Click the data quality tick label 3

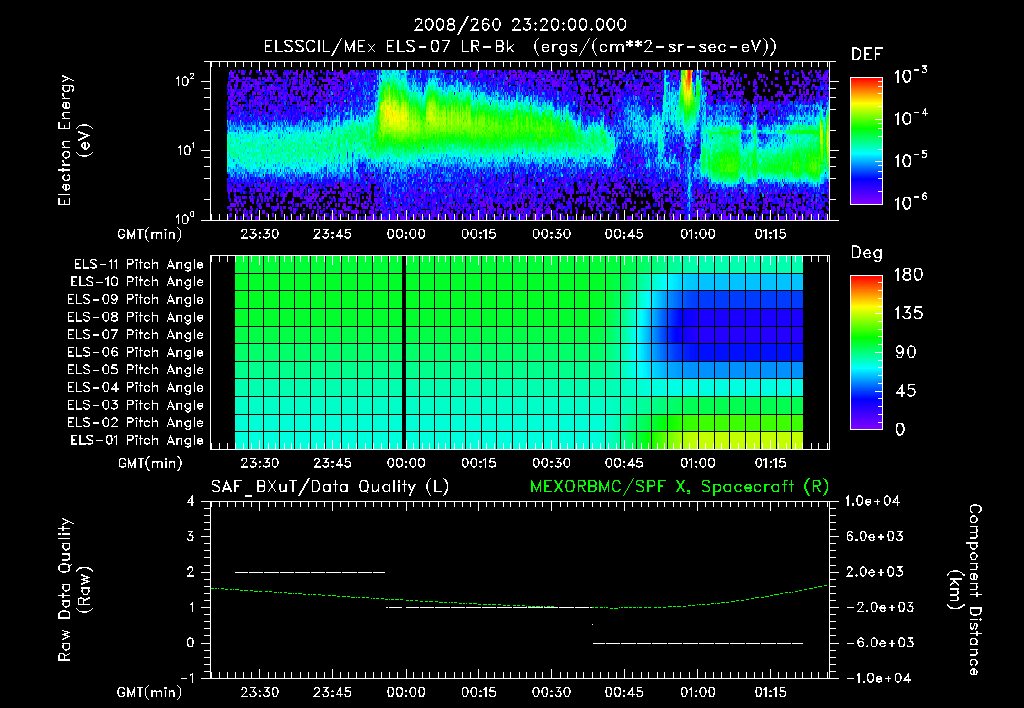[191, 536]
